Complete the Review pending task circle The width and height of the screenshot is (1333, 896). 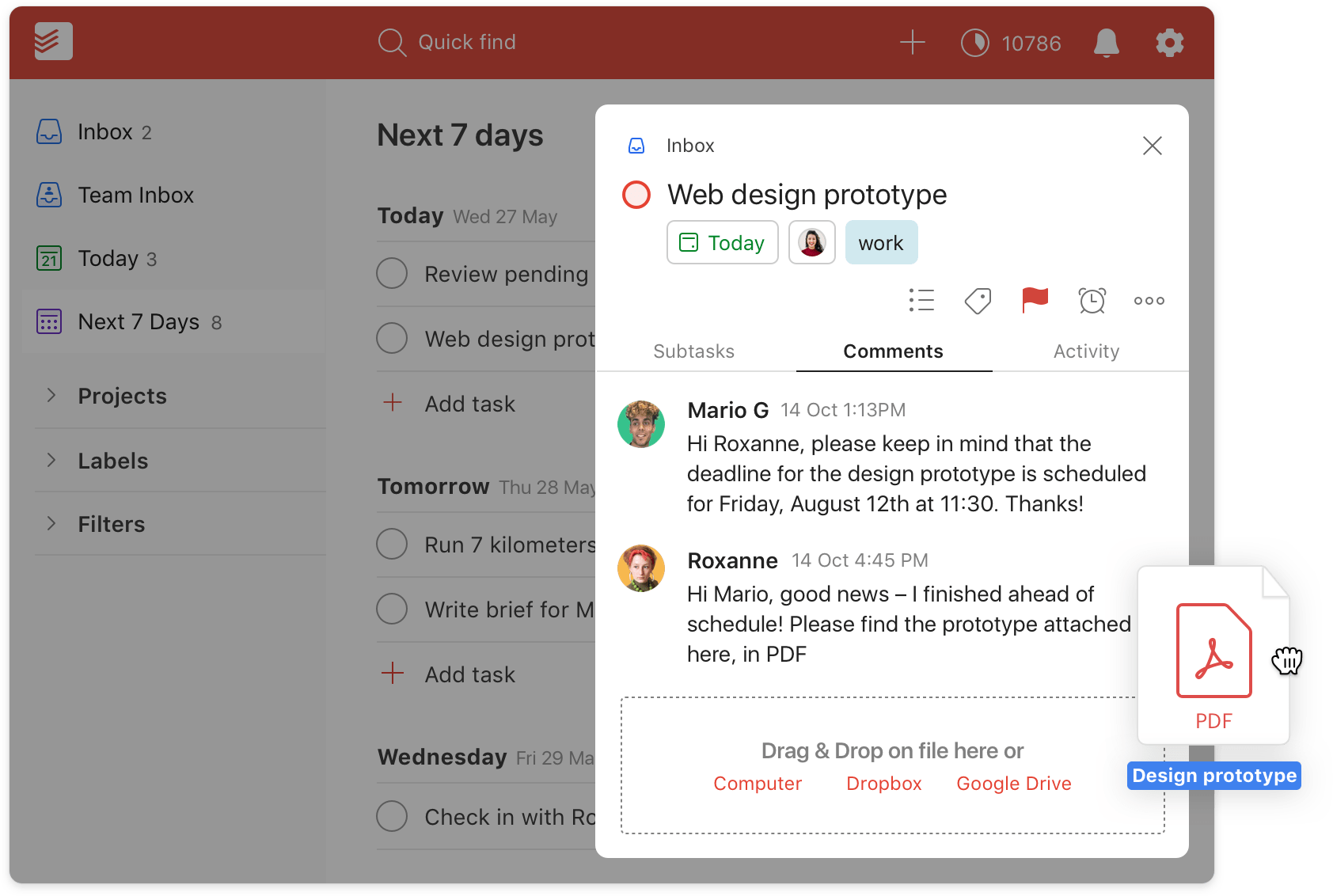[392, 273]
